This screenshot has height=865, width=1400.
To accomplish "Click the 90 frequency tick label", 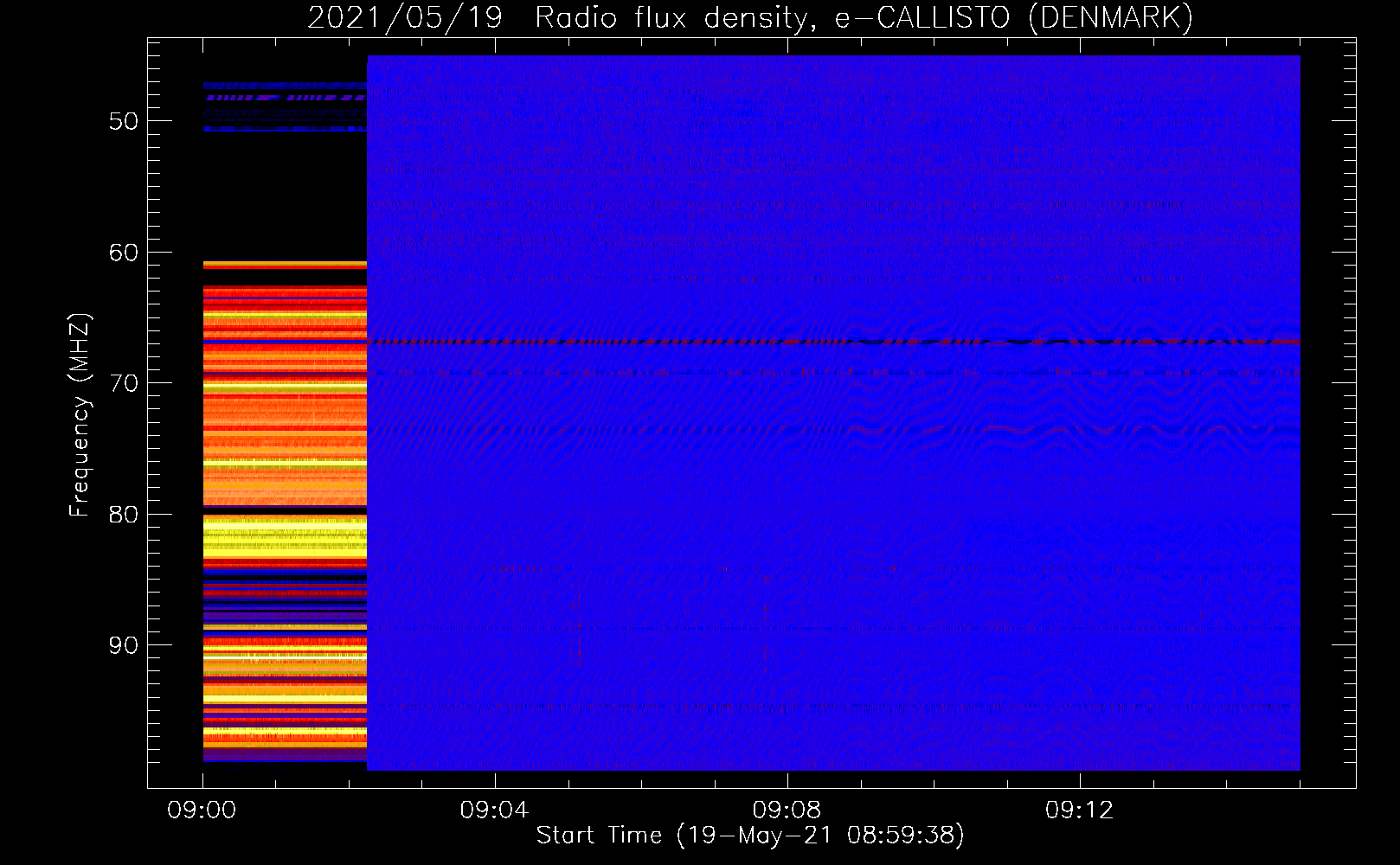I will tap(124, 645).
